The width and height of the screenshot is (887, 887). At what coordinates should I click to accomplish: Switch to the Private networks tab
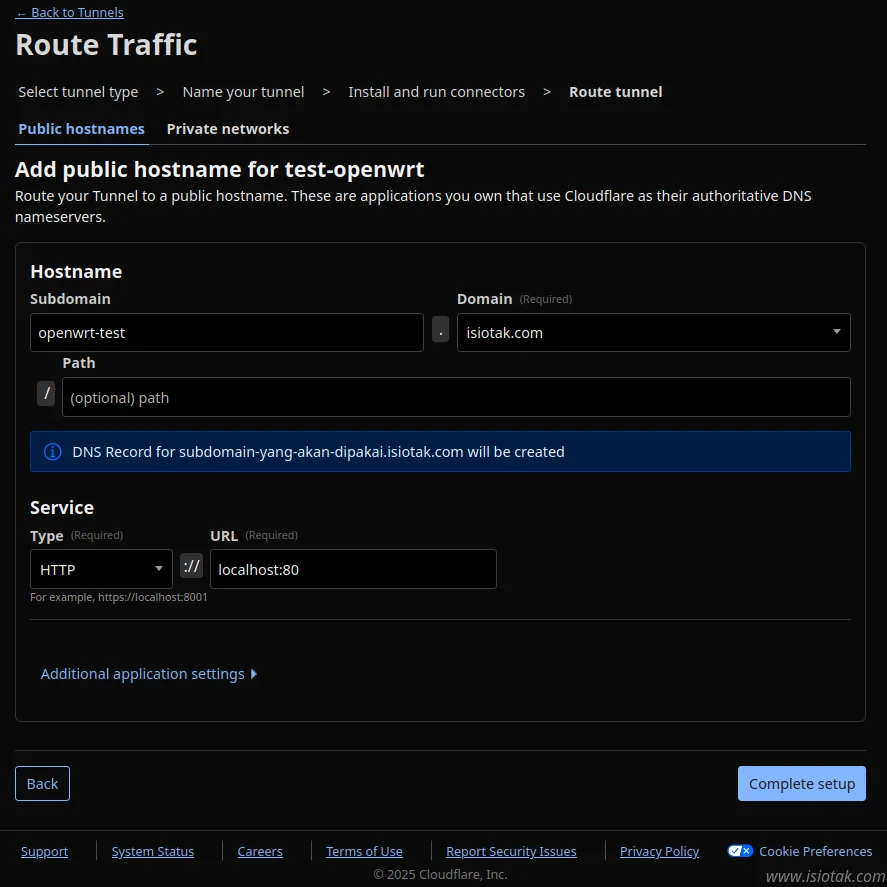(227, 129)
